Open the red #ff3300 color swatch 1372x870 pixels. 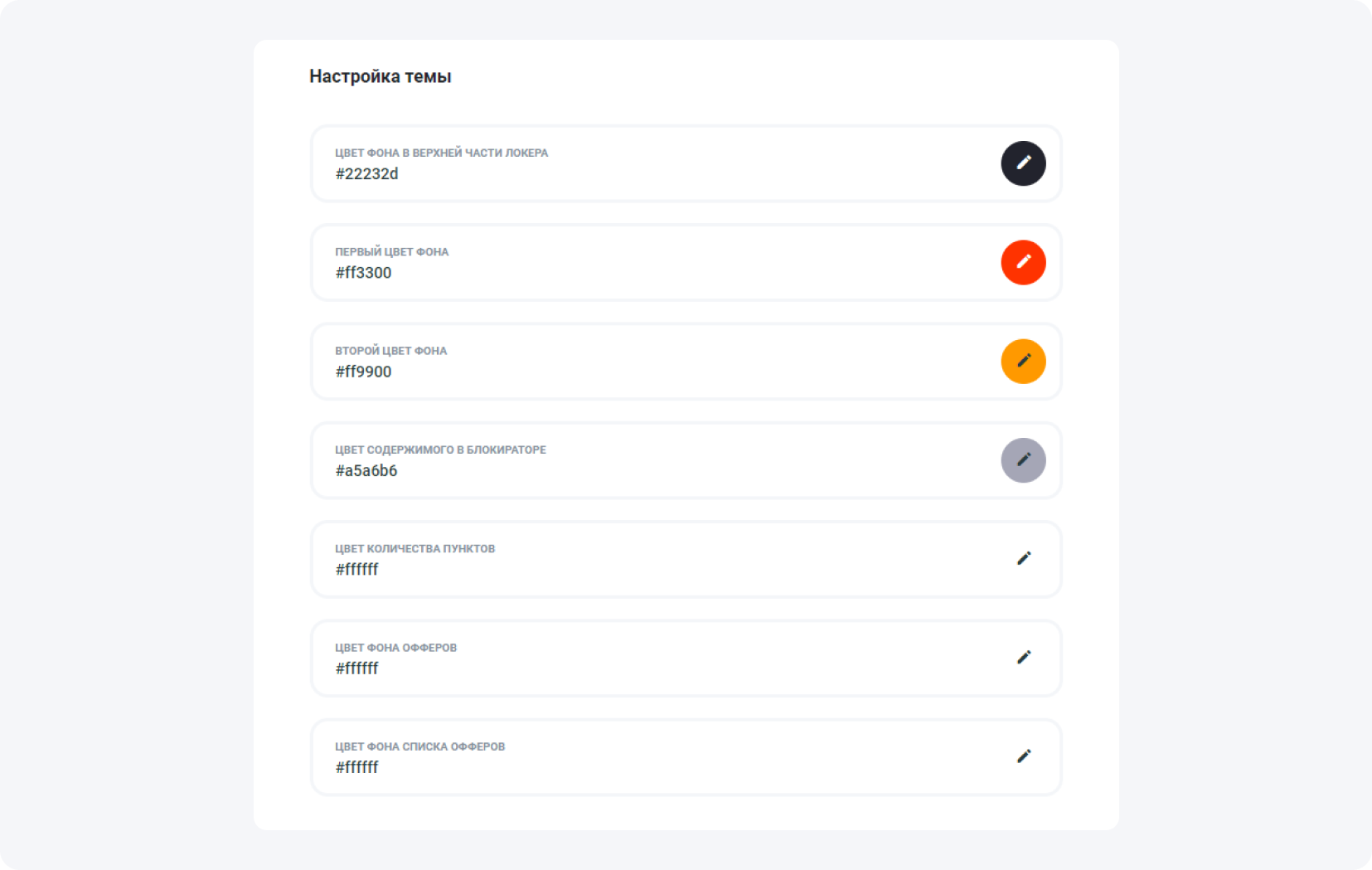pos(1023,262)
